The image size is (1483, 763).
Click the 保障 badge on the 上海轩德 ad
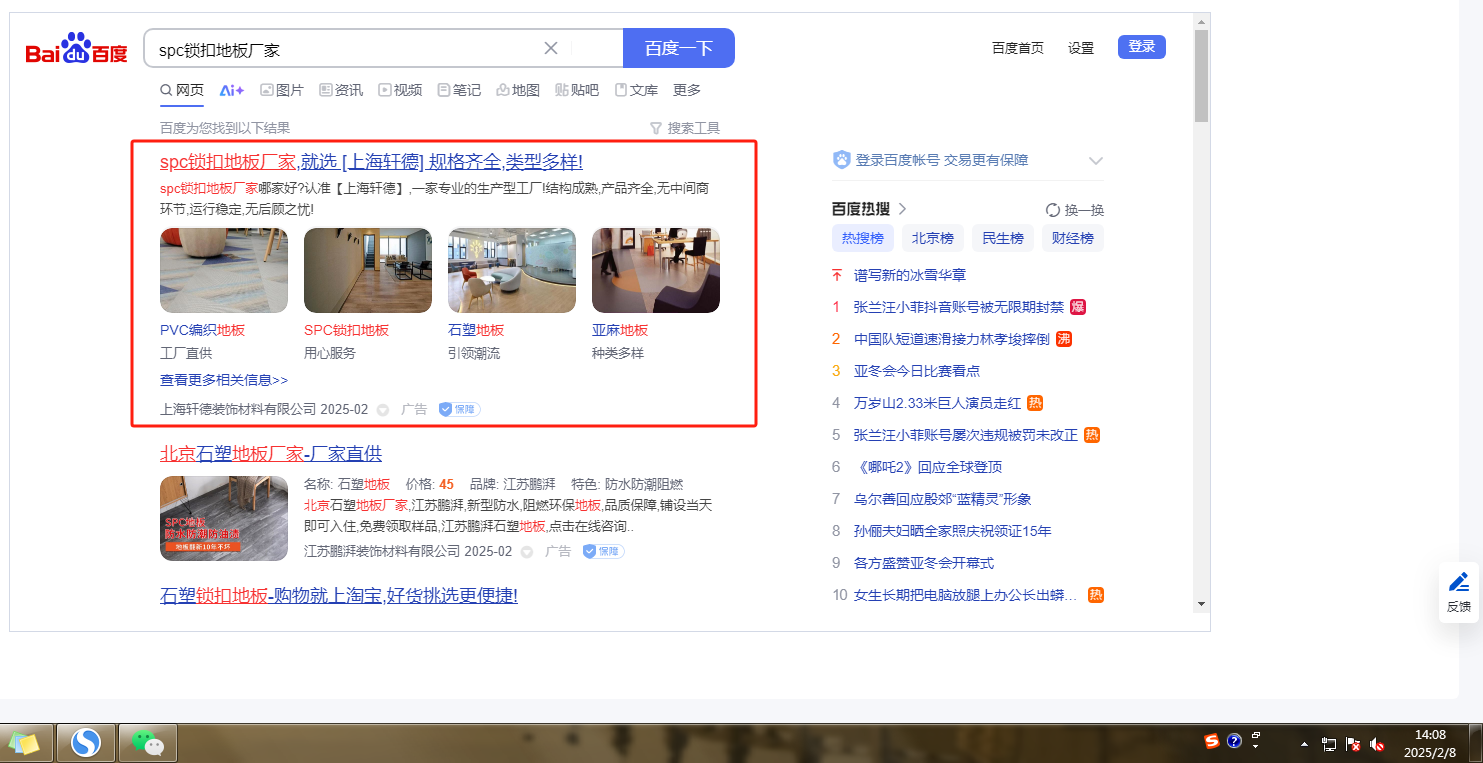(x=460, y=409)
